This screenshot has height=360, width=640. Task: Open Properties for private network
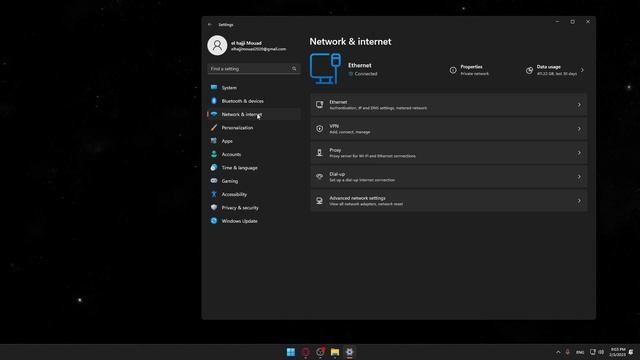(469, 70)
